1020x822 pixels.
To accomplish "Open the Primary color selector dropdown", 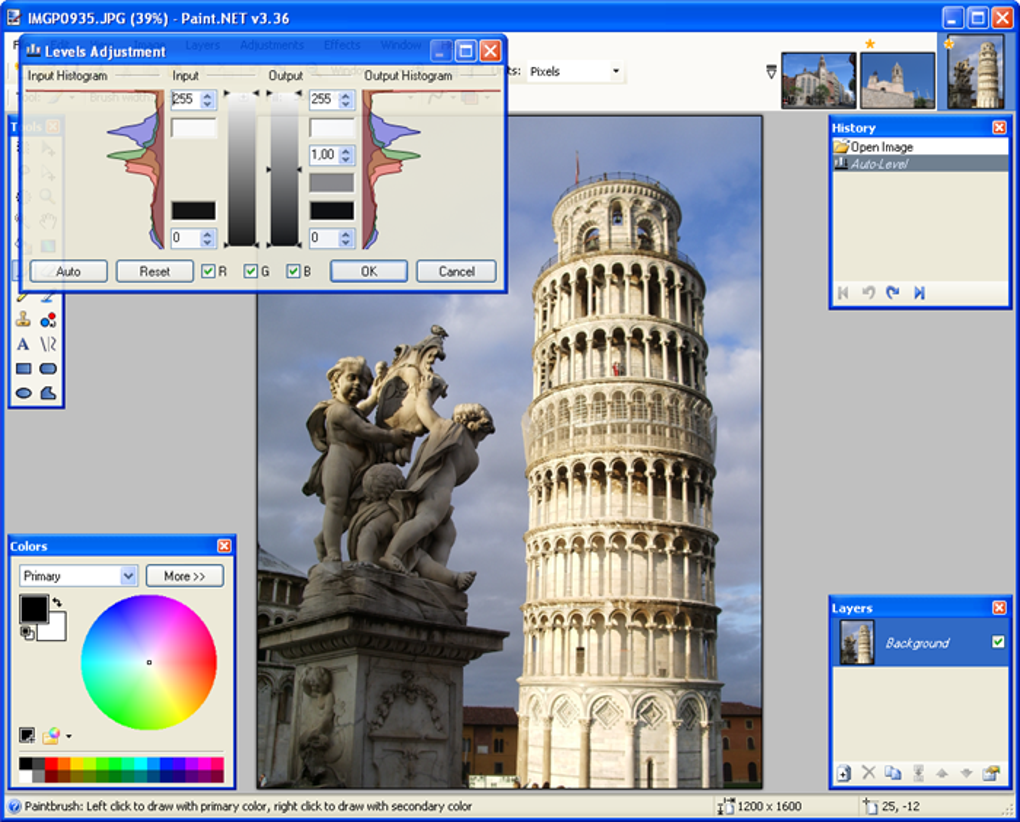I will point(129,576).
